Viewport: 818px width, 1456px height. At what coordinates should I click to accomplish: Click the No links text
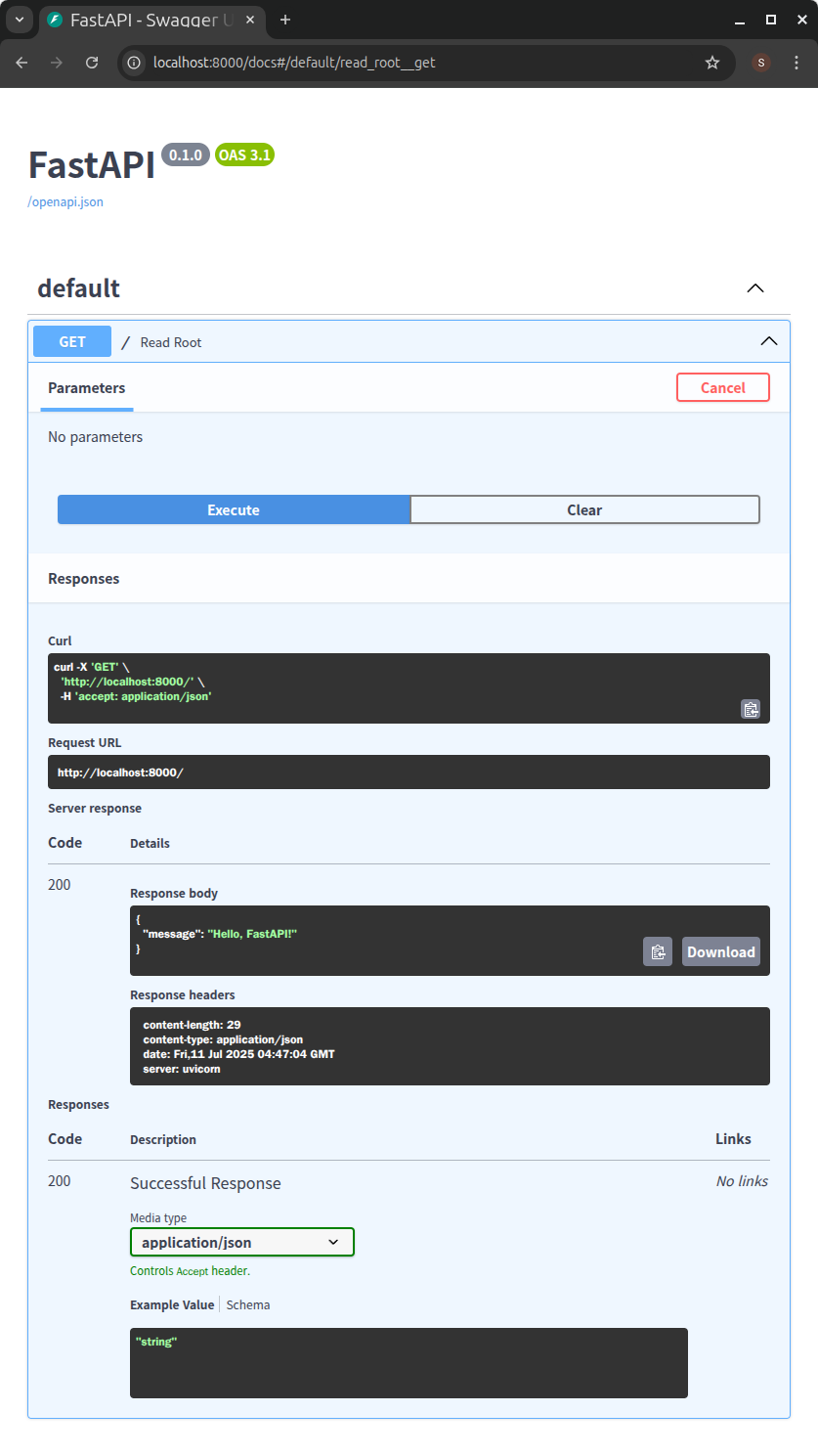tap(742, 1181)
